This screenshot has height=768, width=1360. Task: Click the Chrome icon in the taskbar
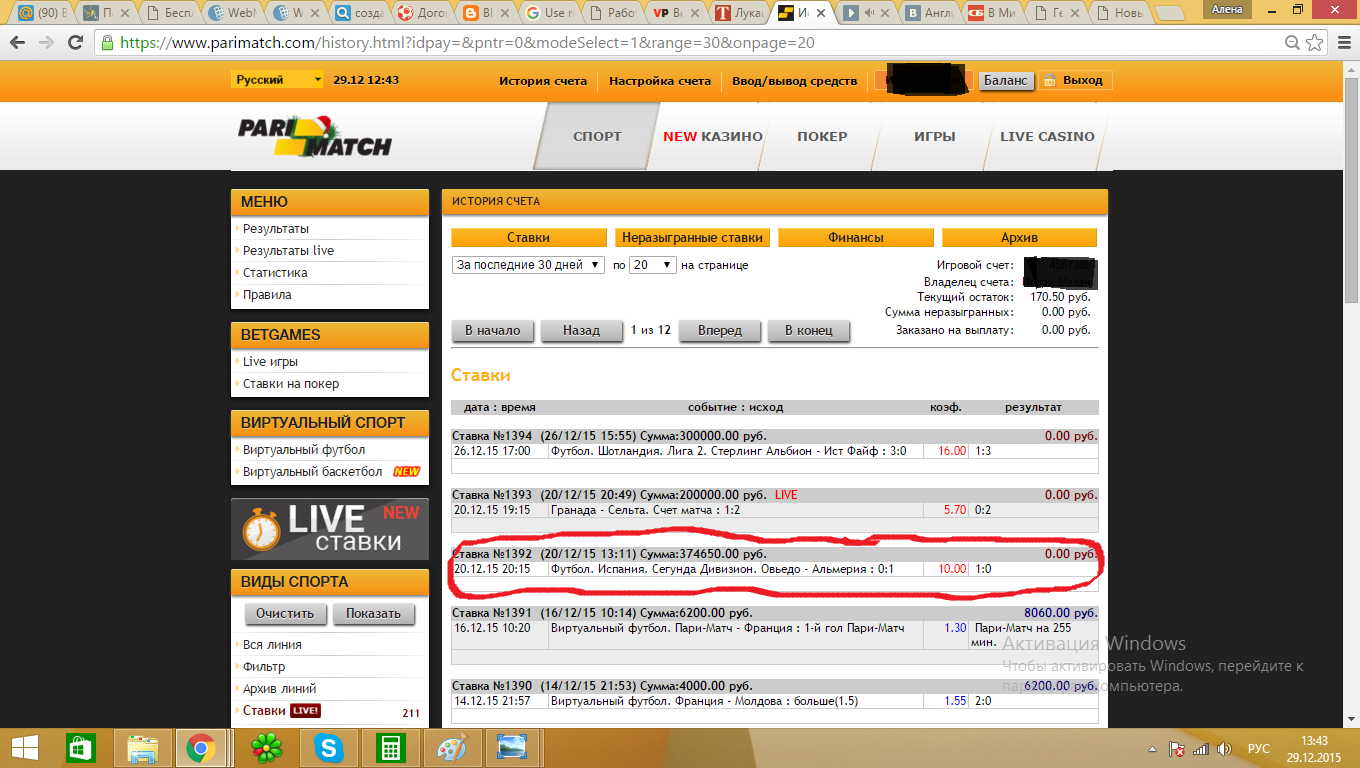click(x=201, y=747)
